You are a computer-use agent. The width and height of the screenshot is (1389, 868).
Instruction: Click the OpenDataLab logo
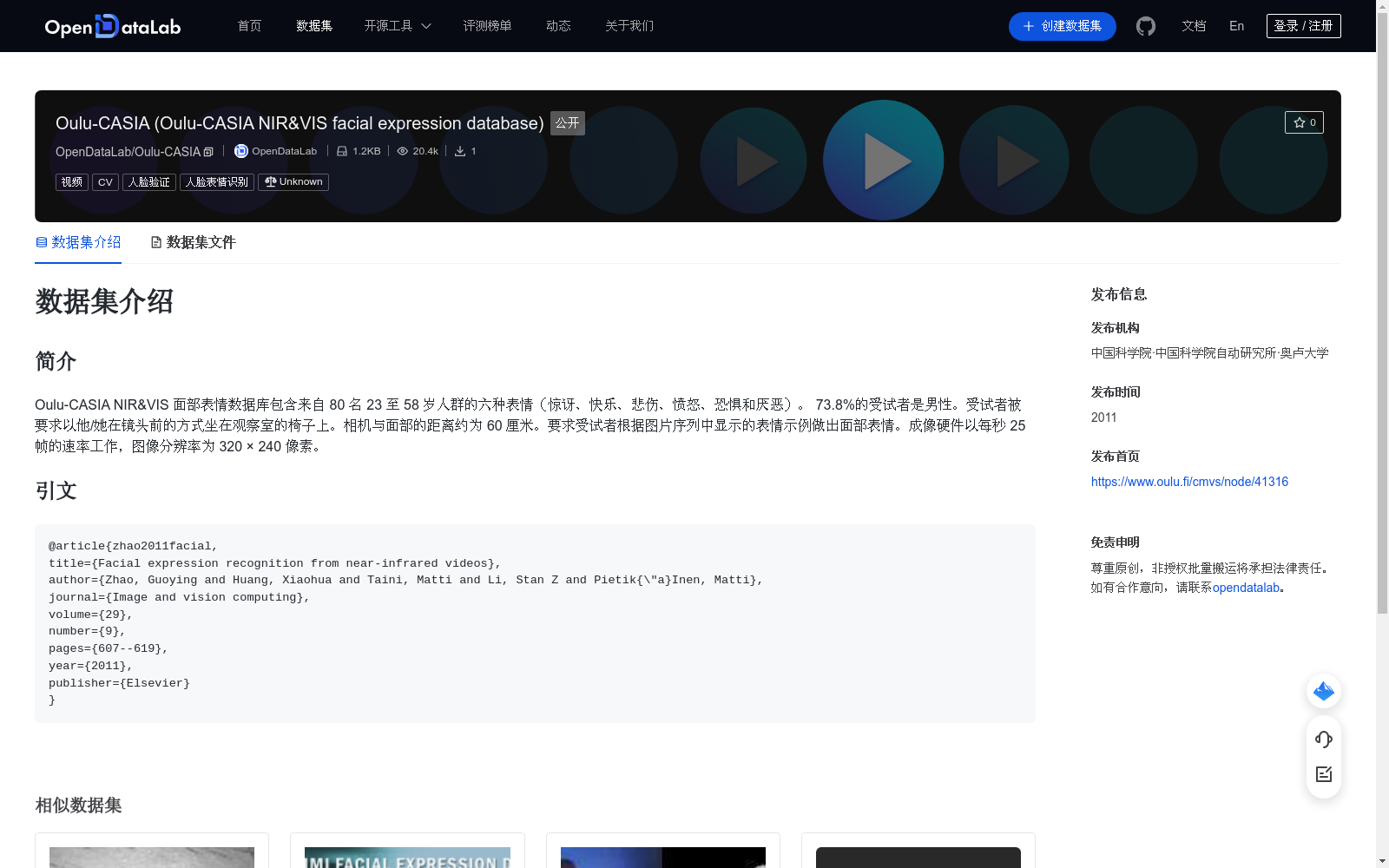point(113,26)
